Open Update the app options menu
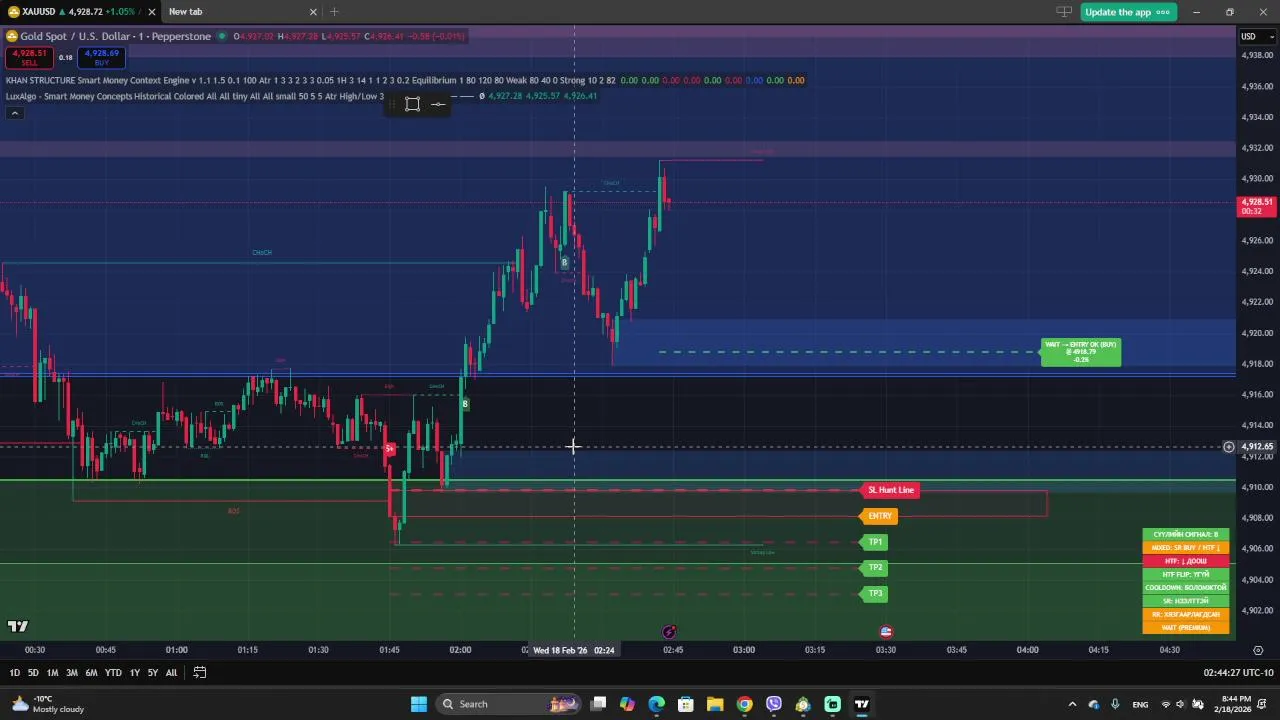Screen dimensions: 1280x720 (x=1163, y=12)
